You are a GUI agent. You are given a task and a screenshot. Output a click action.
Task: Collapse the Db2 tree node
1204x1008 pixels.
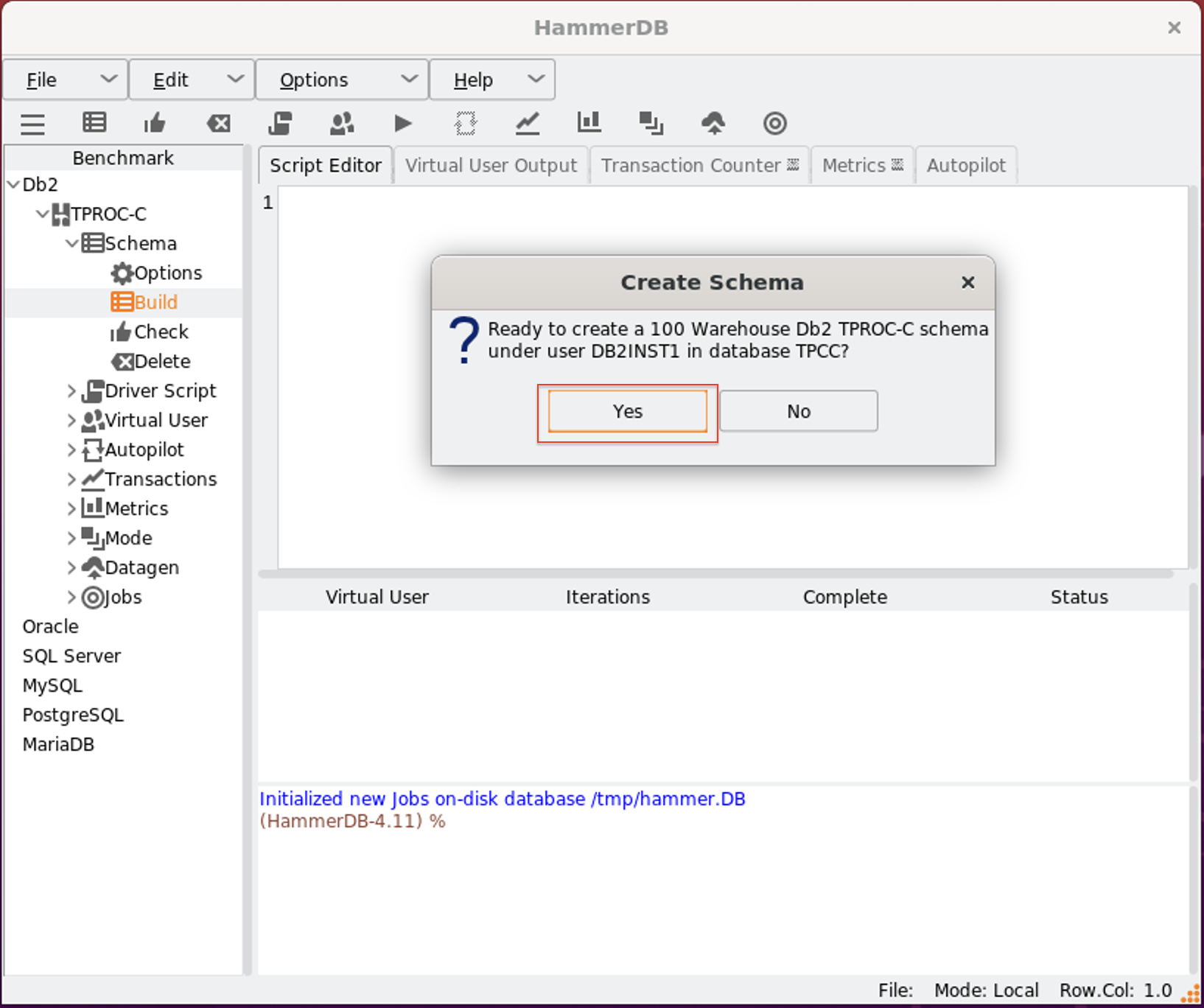(13, 184)
